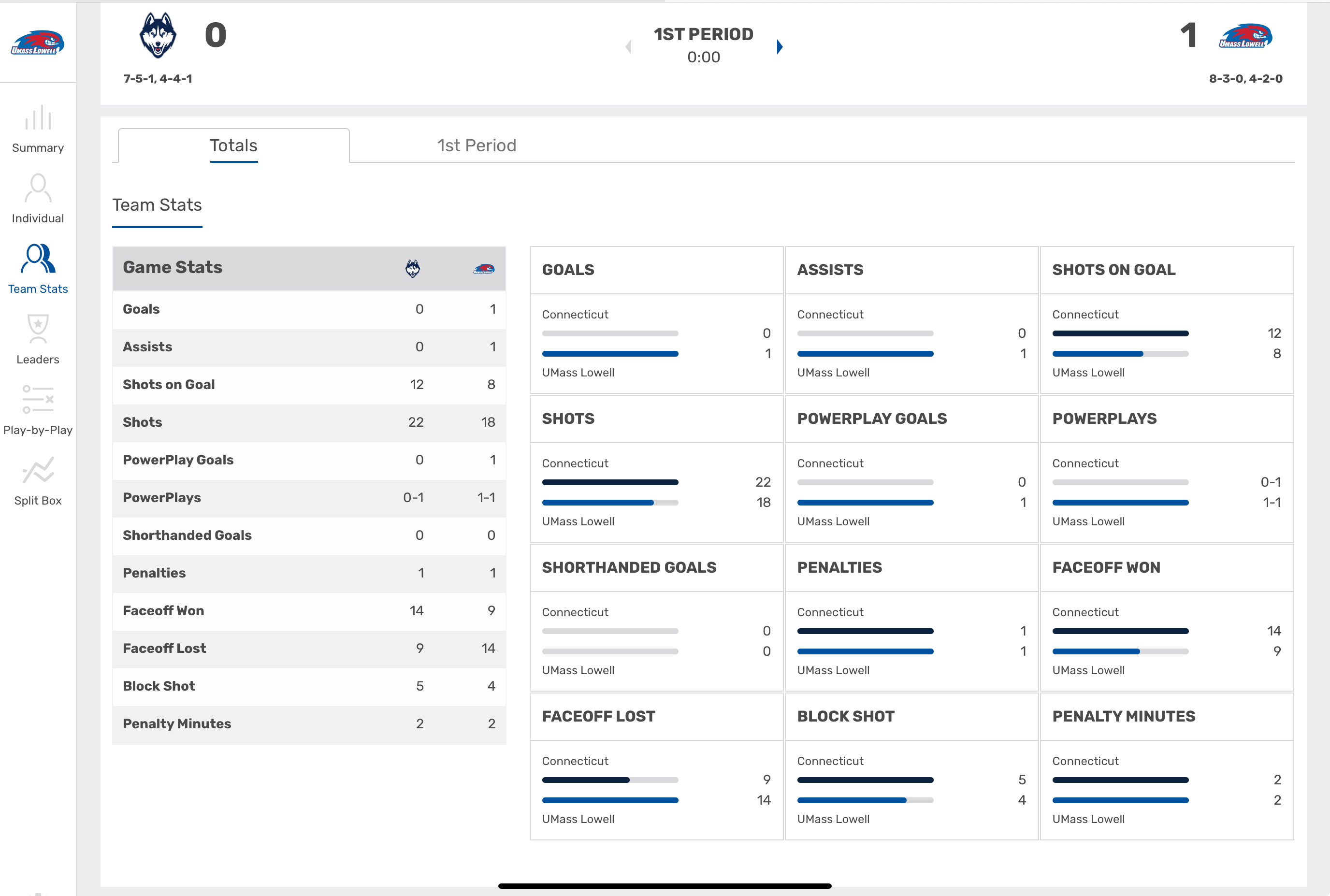Click the Faceoff Lost row label

(x=164, y=649)
